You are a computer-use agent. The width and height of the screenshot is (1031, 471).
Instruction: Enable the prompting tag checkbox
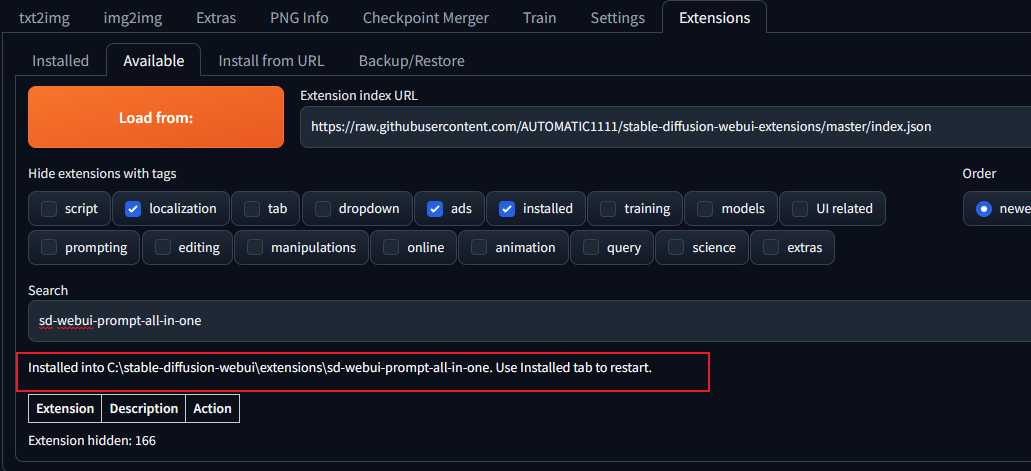(x=49, y=247)
